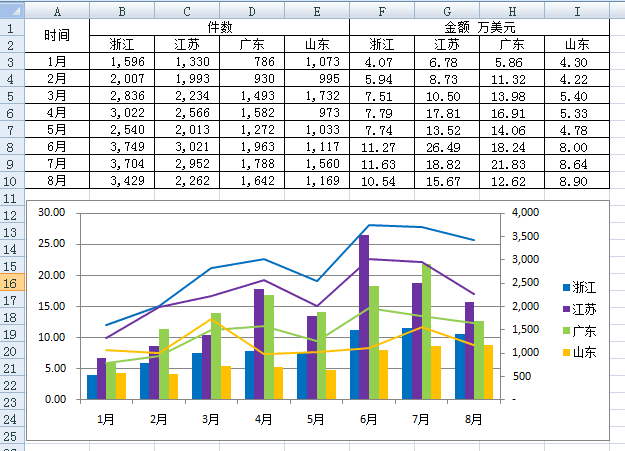Click the merged 件数 header cell
This screenshot has width=625, height=451.
pyautogui.click(x=220, y=27)
